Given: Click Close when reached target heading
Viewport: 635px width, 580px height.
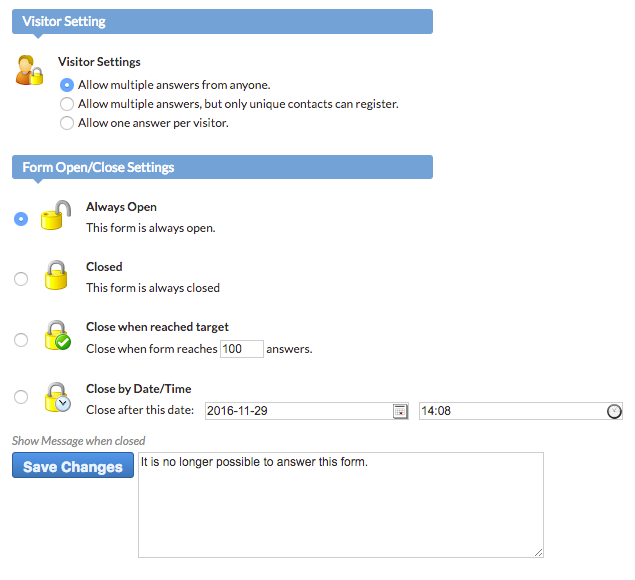Looking at the screenshot, I should (x=157, y=327).
